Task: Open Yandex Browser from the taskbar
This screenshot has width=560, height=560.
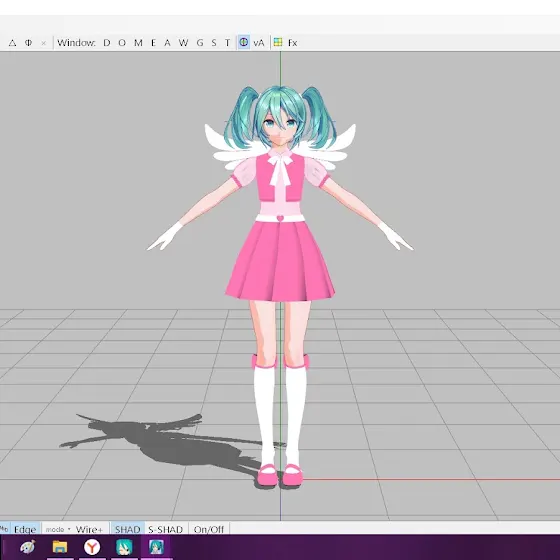Action: [x=92, y=547]
